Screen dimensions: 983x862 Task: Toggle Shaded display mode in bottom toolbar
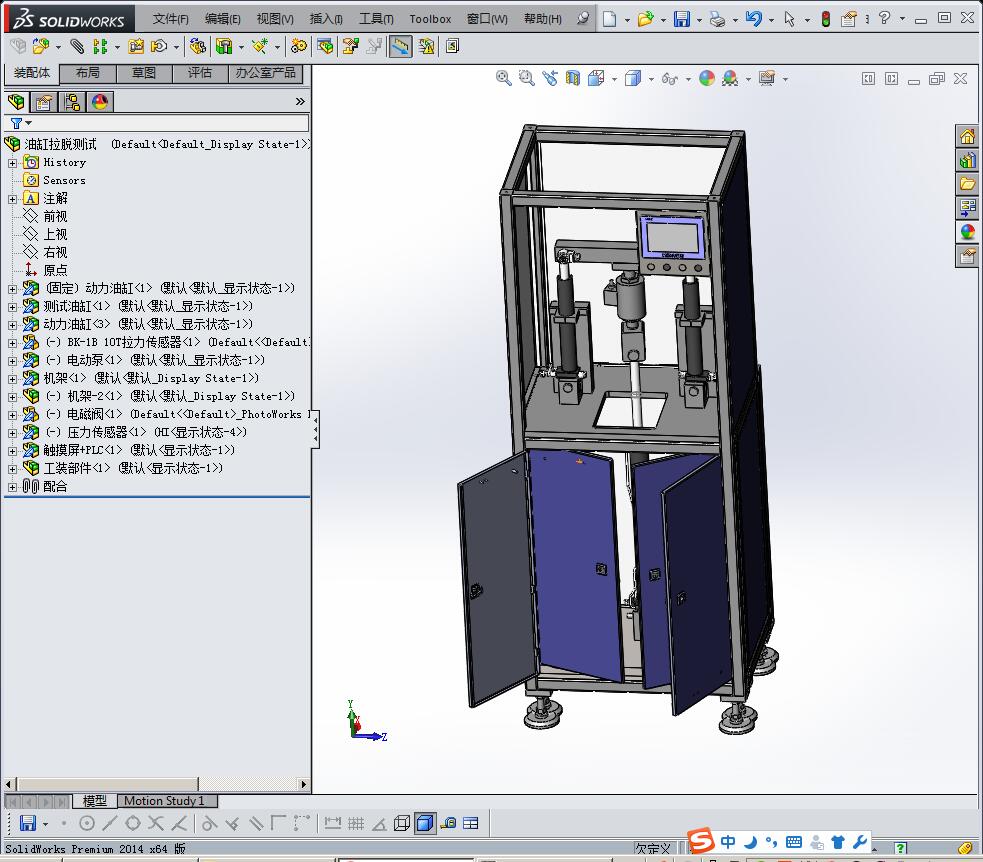point(425,823)
